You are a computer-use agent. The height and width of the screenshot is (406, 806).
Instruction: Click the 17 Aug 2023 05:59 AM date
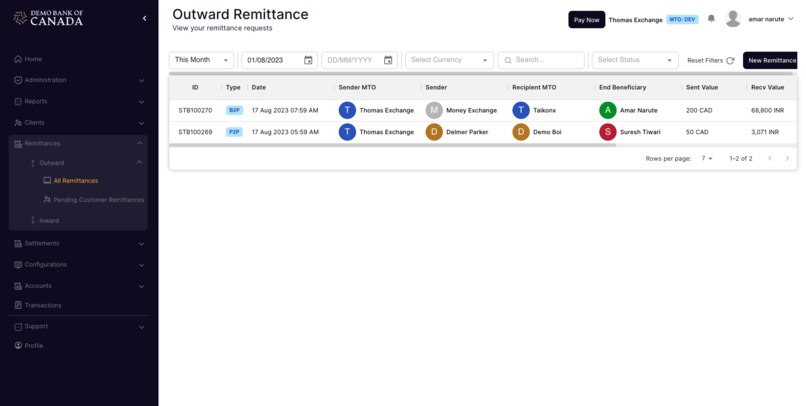[285, 132]
